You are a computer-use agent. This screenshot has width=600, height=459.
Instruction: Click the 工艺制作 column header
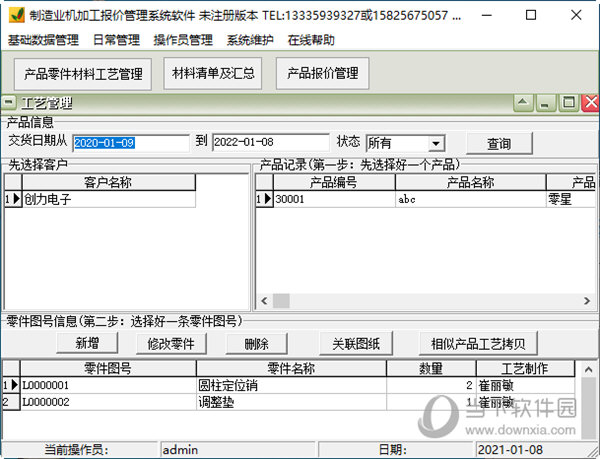coord(525,368)
